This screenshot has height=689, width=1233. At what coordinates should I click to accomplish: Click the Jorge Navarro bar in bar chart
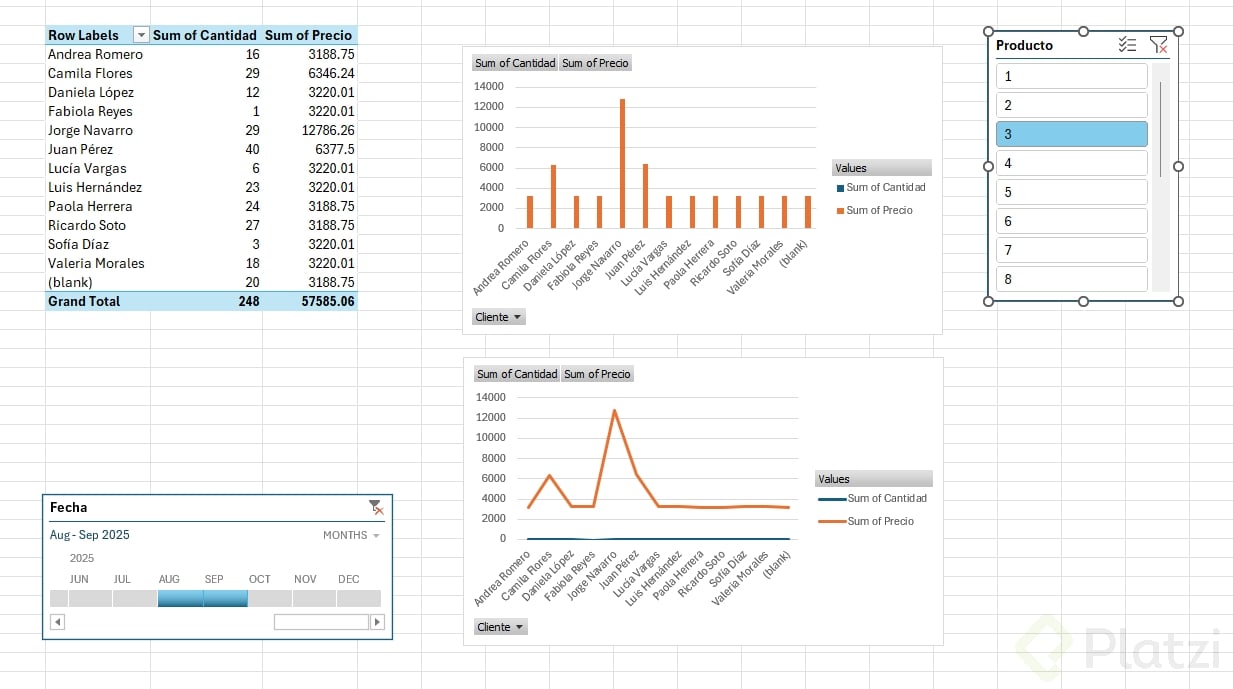[623, 163]
